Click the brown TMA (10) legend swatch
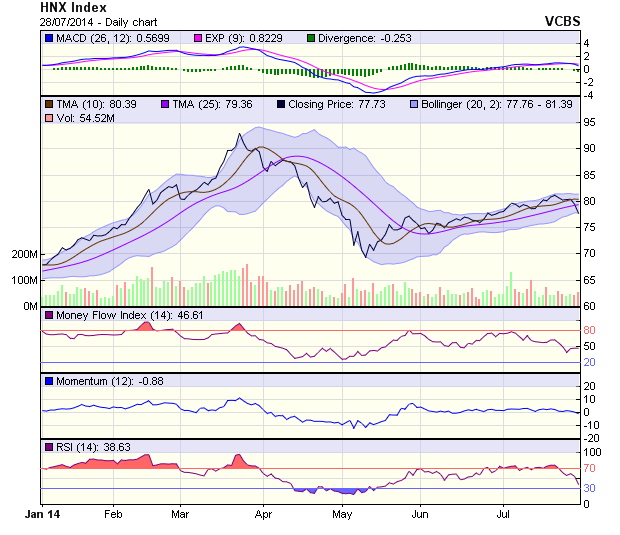The width and height of the screenshot is (620, 535). coord(47,103)
